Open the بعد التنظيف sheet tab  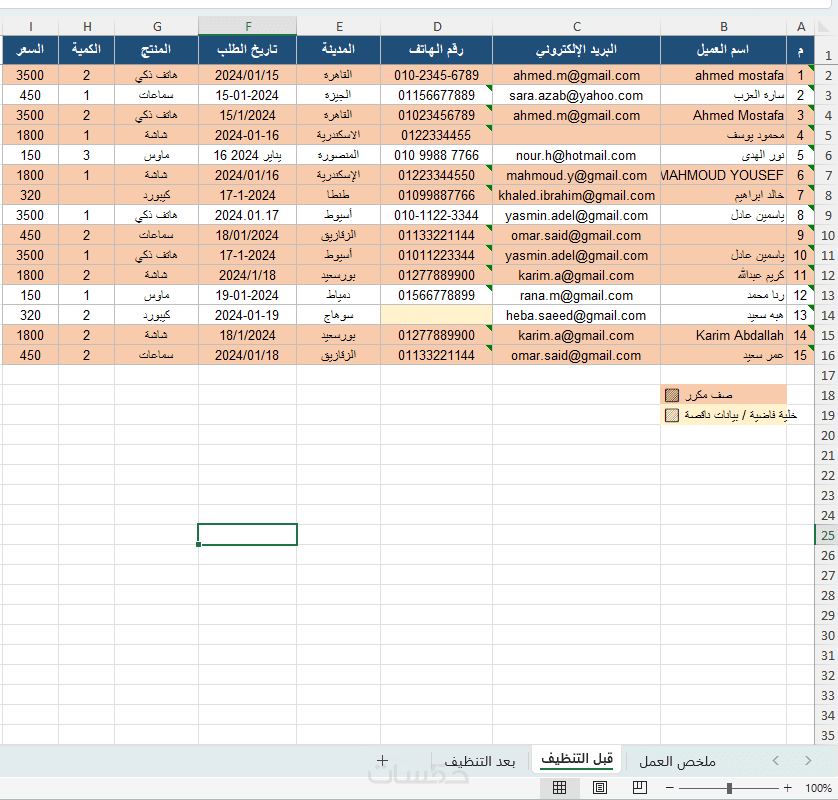(479, 761)
